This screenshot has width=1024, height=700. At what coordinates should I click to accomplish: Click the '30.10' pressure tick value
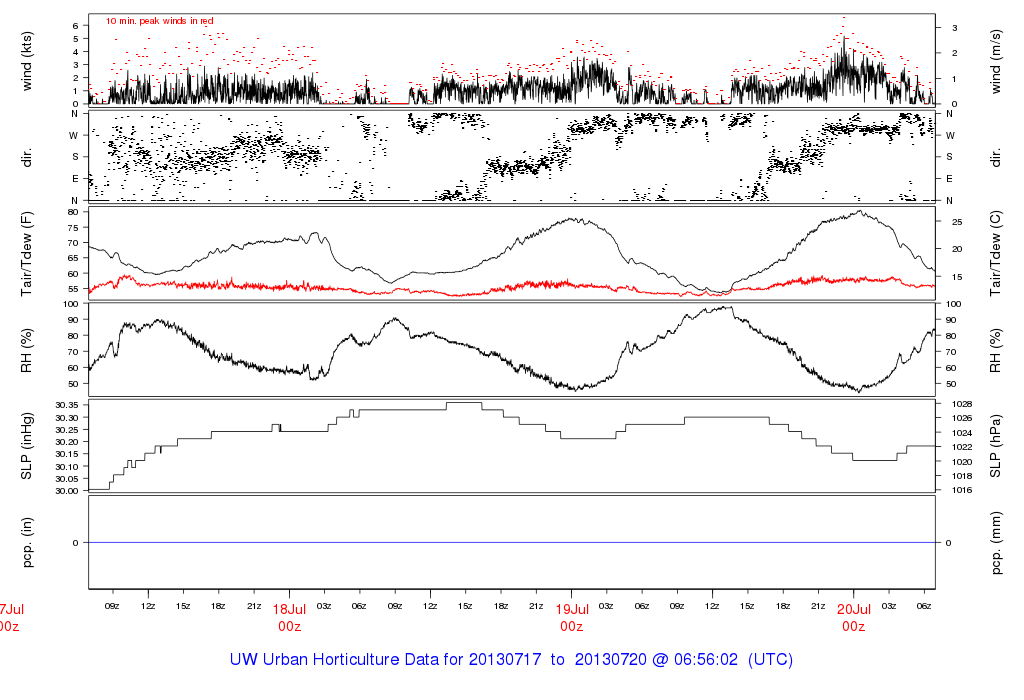(x=67, y=467)
